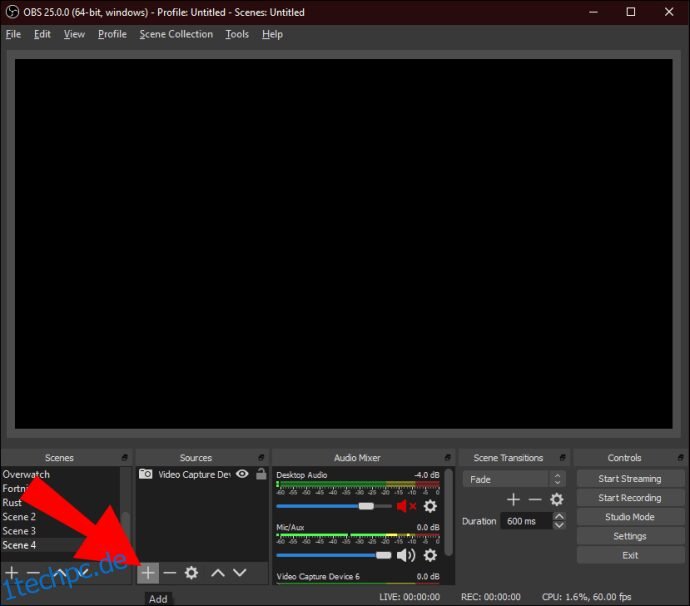The height and width of the screenshot is (606, 690).
Task: Select Scene 4 in Scenes list
Action: 19,545
